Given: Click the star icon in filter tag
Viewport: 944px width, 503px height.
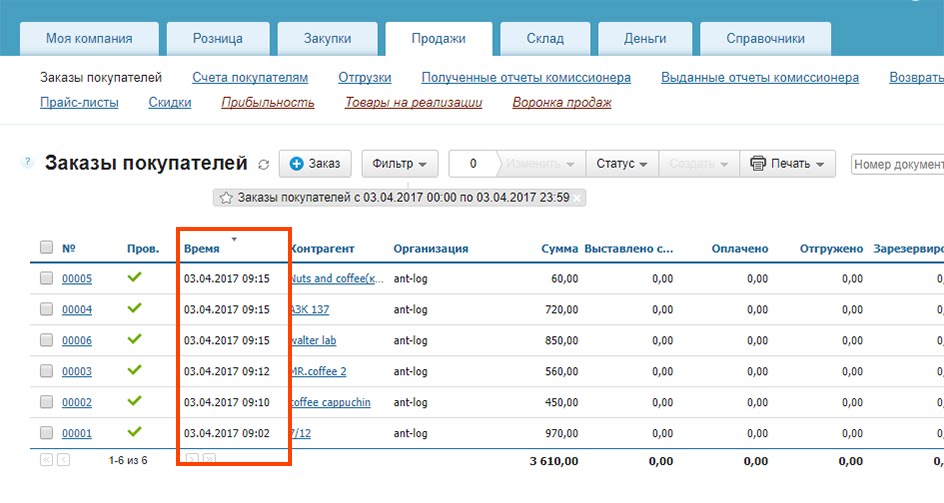Looking at the screenshot, I should click(226, 198).
